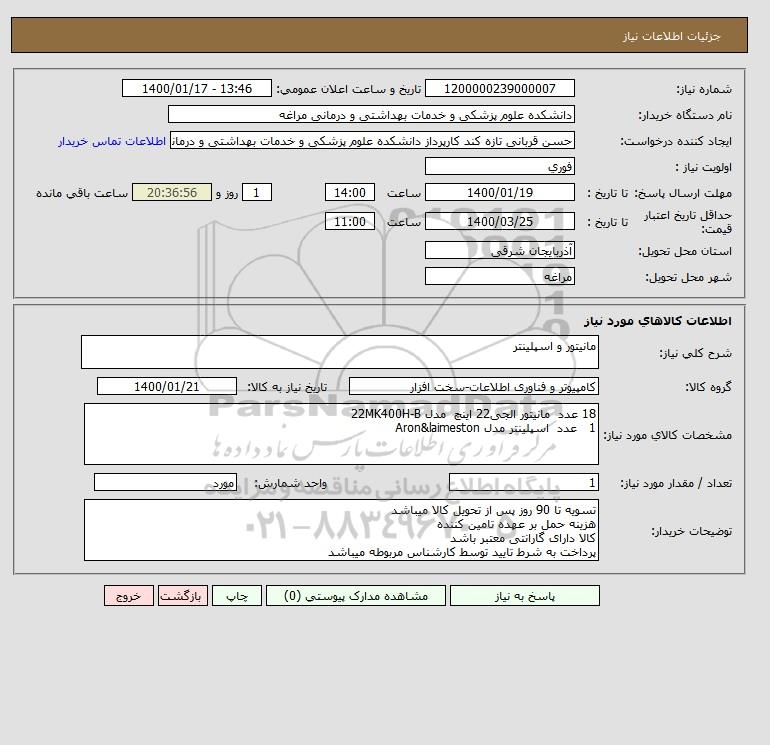Open 'مشاهده مدارک پیوستی (0)' button

pos(356,596)
